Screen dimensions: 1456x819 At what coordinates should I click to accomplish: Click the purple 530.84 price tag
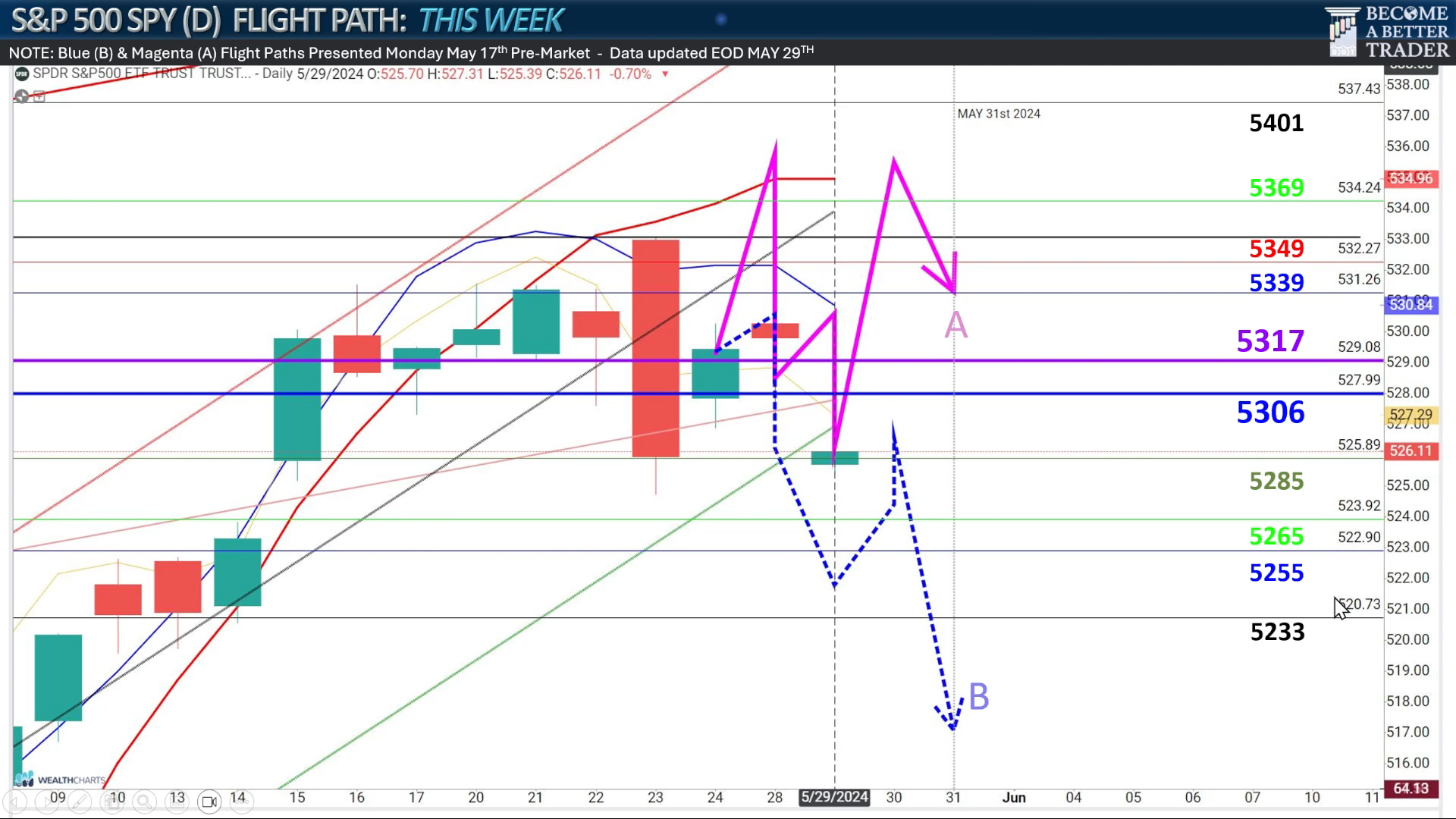pos(1410,305)
